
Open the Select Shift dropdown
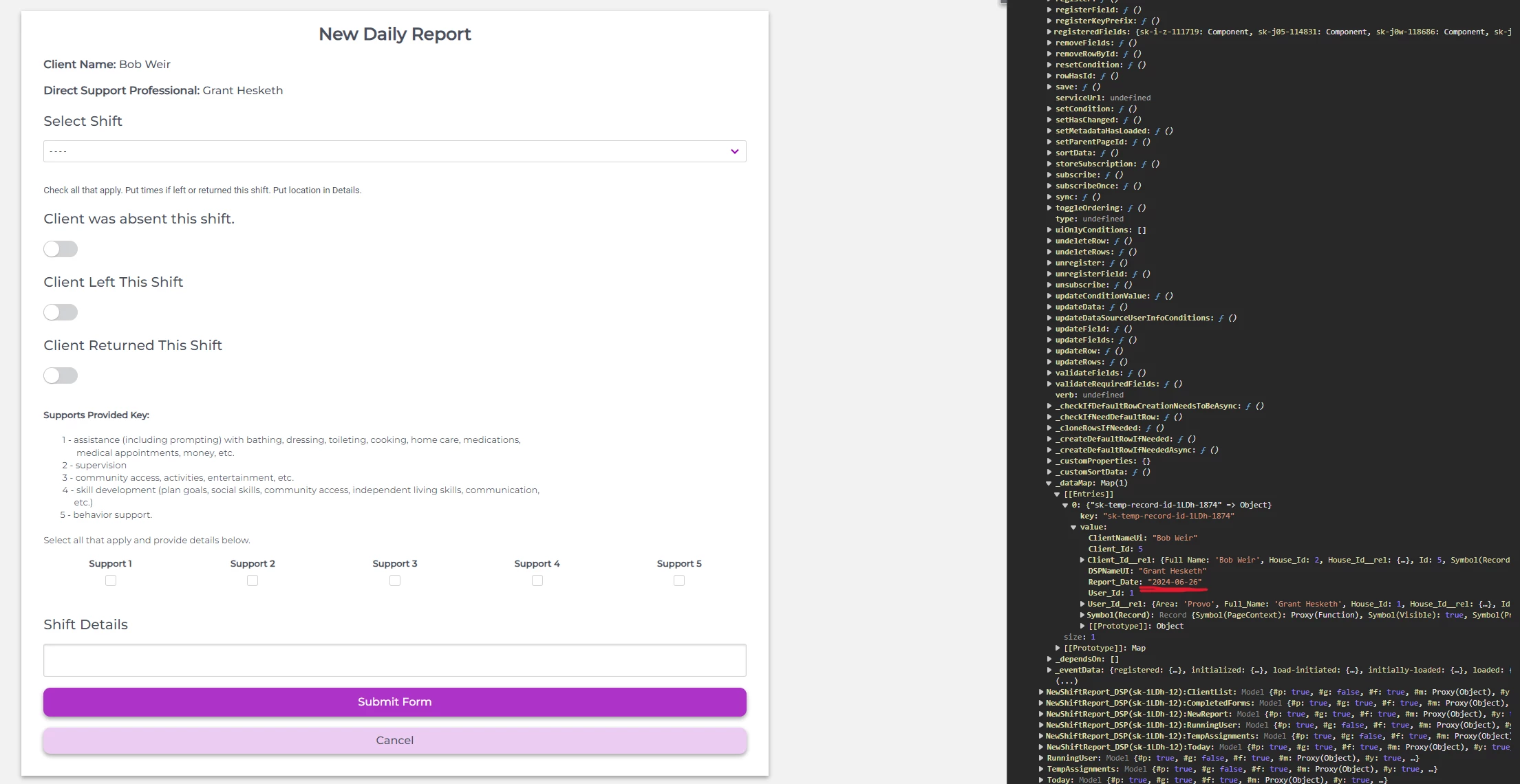[x=394, y=151]
